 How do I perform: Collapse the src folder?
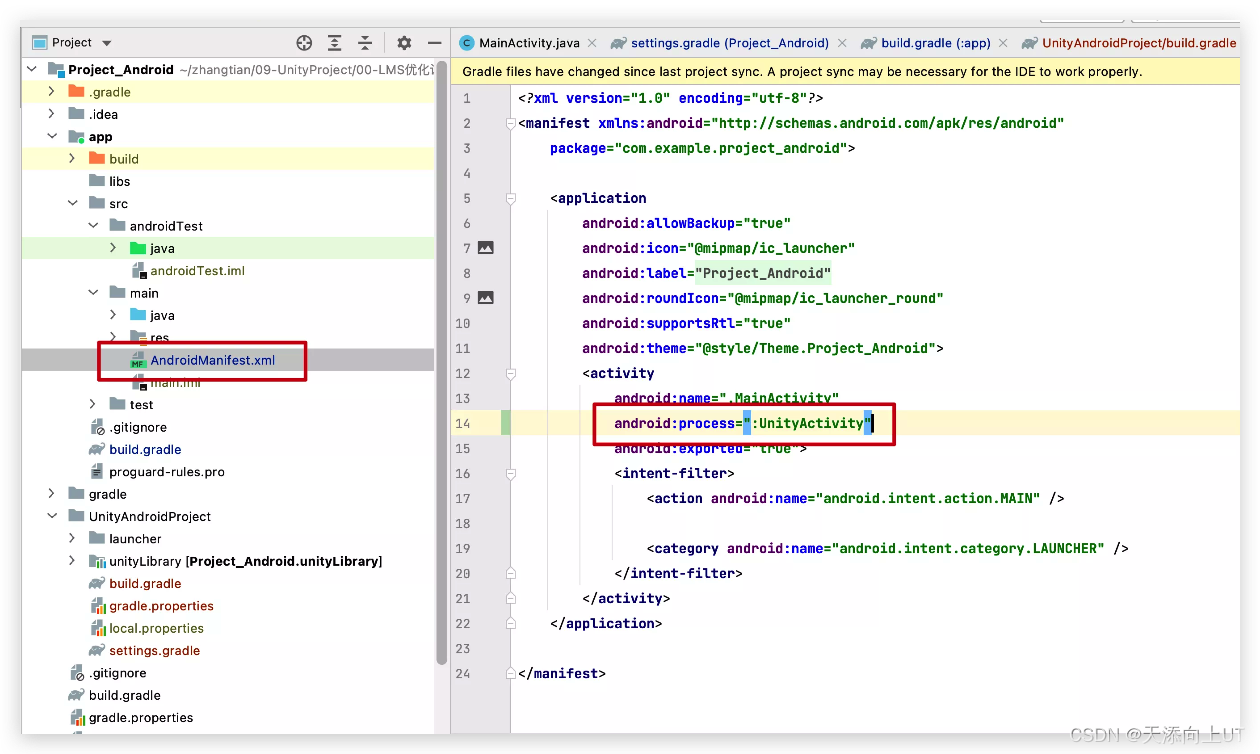click(72, 204)
